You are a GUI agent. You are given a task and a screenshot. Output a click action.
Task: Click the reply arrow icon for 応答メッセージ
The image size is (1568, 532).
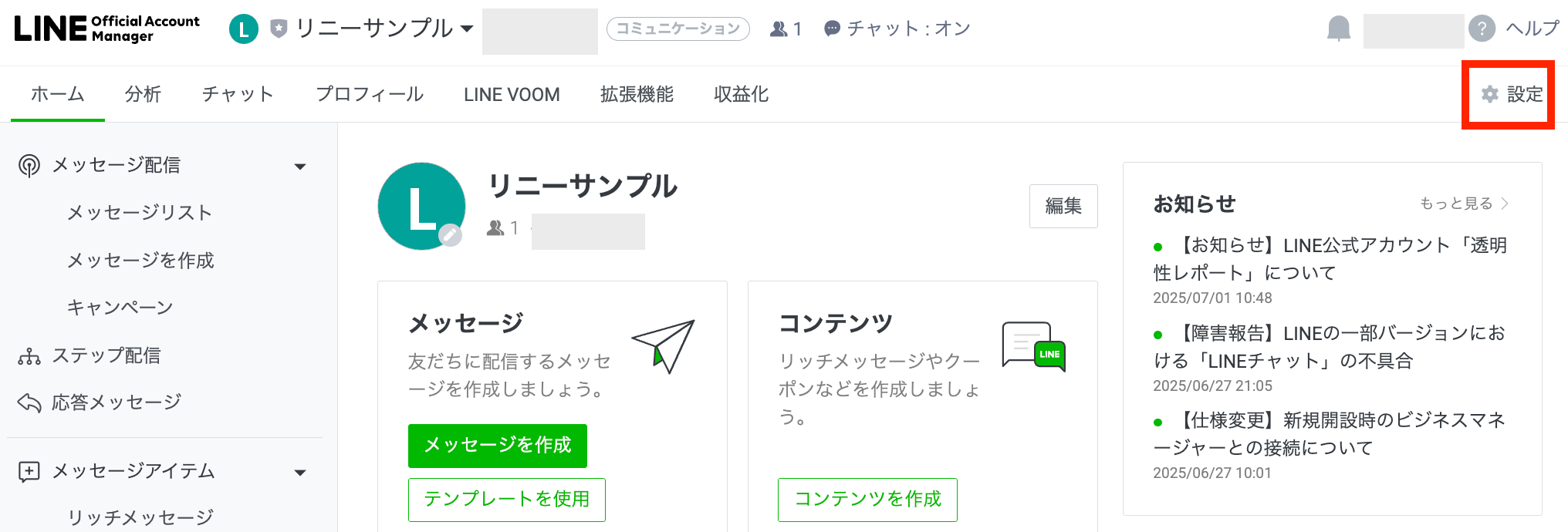click(29, 402)
